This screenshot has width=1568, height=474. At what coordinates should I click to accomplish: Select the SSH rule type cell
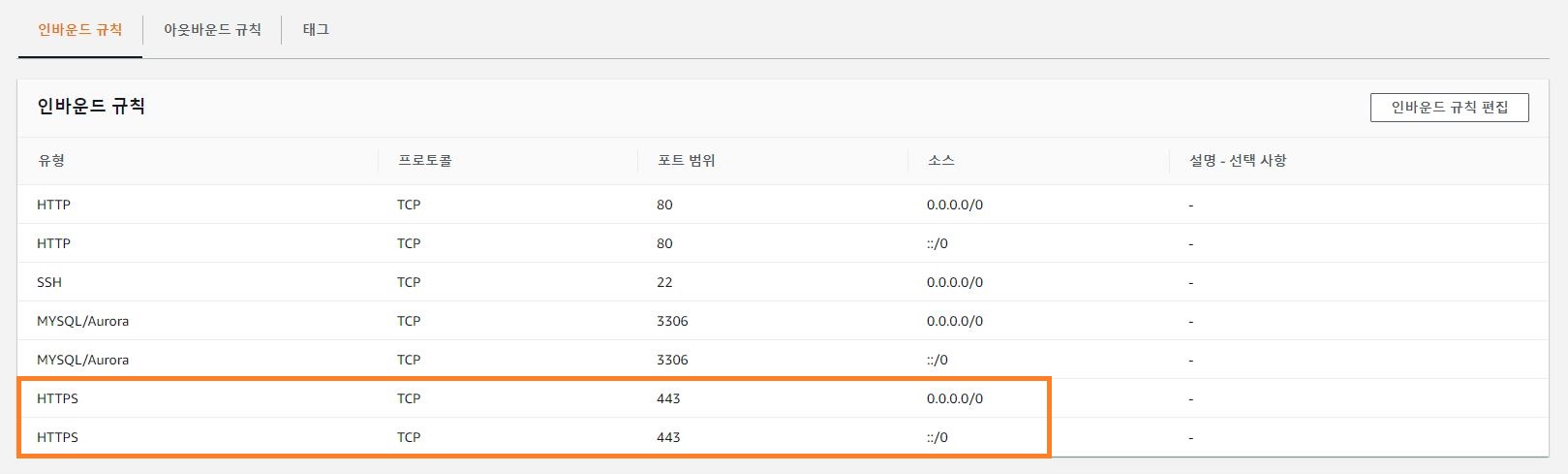49,282
